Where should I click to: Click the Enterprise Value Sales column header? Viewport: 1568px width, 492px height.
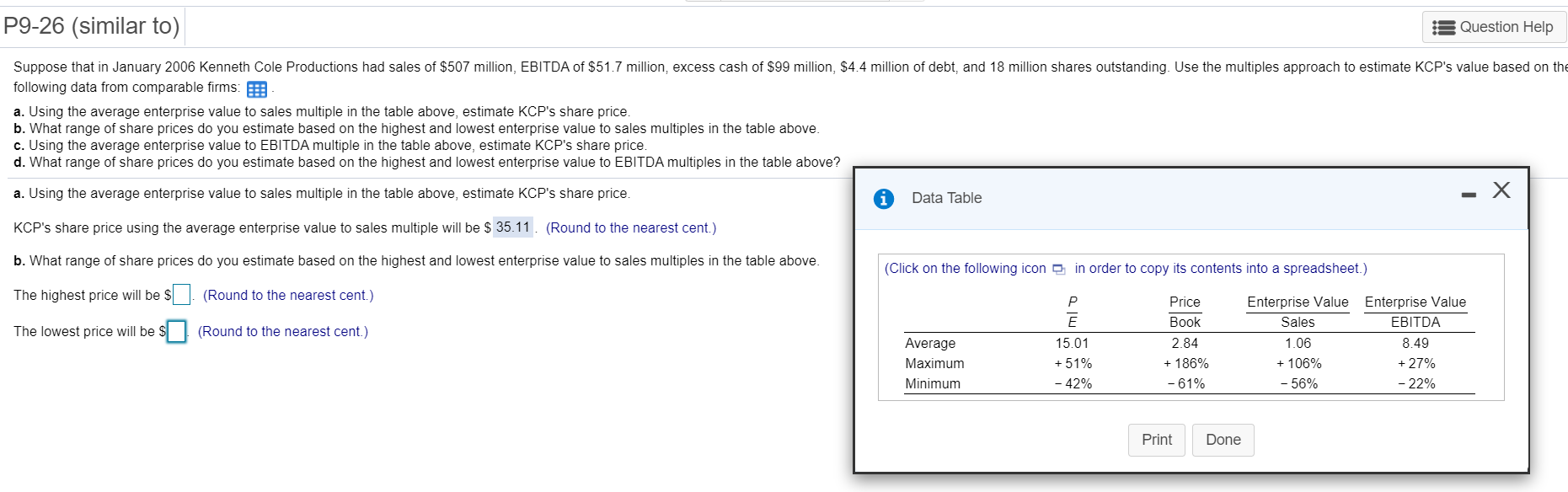pyautogui.click(x=1298, y=312)
